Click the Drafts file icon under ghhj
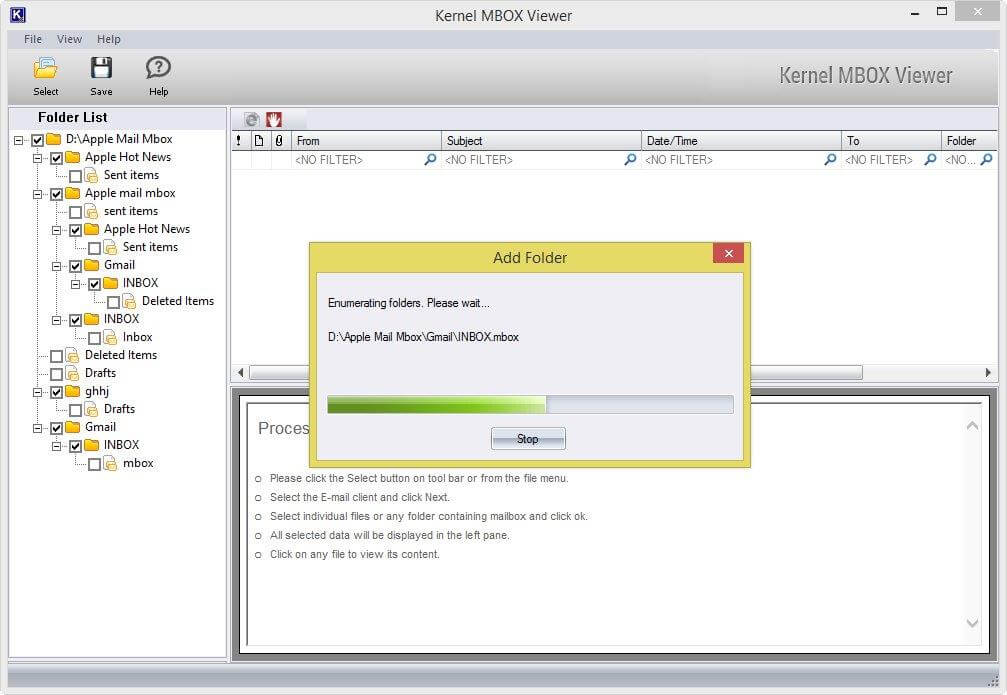The width and height of the screenshot is (1007, 695). pos(92,409)
